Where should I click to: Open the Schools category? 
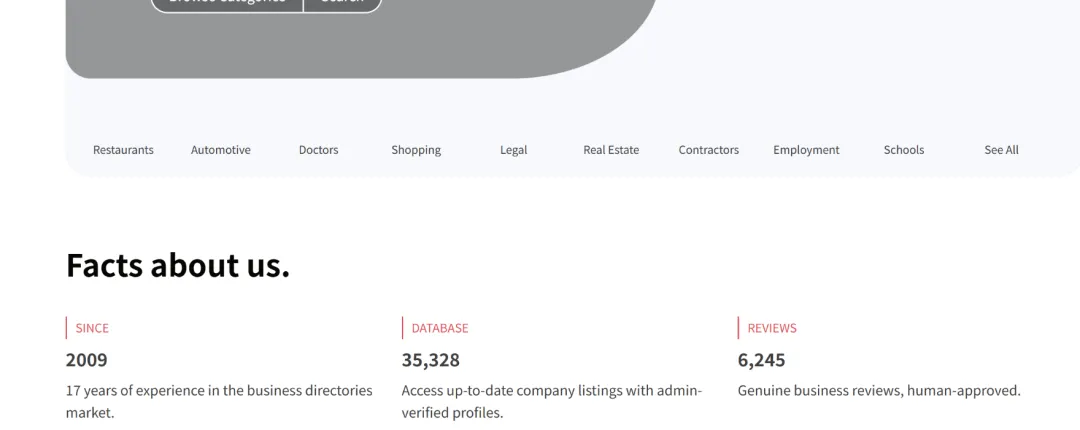(904, 150)
